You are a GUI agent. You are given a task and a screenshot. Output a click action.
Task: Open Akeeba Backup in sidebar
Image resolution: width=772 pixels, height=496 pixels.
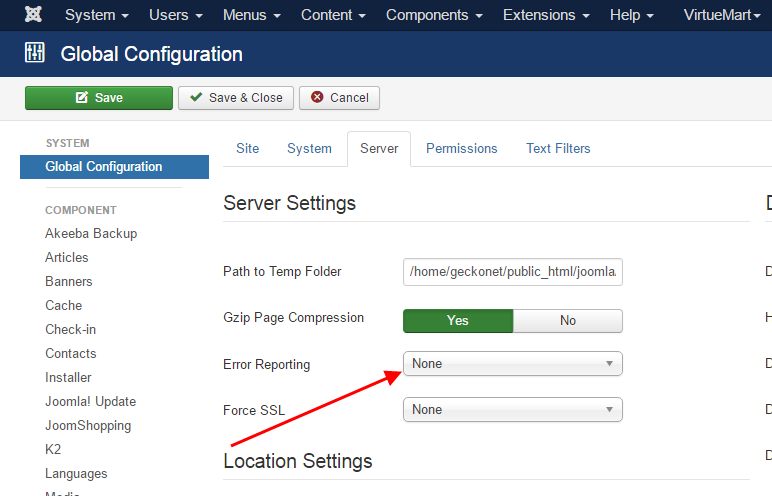click(x=91, y=234)
